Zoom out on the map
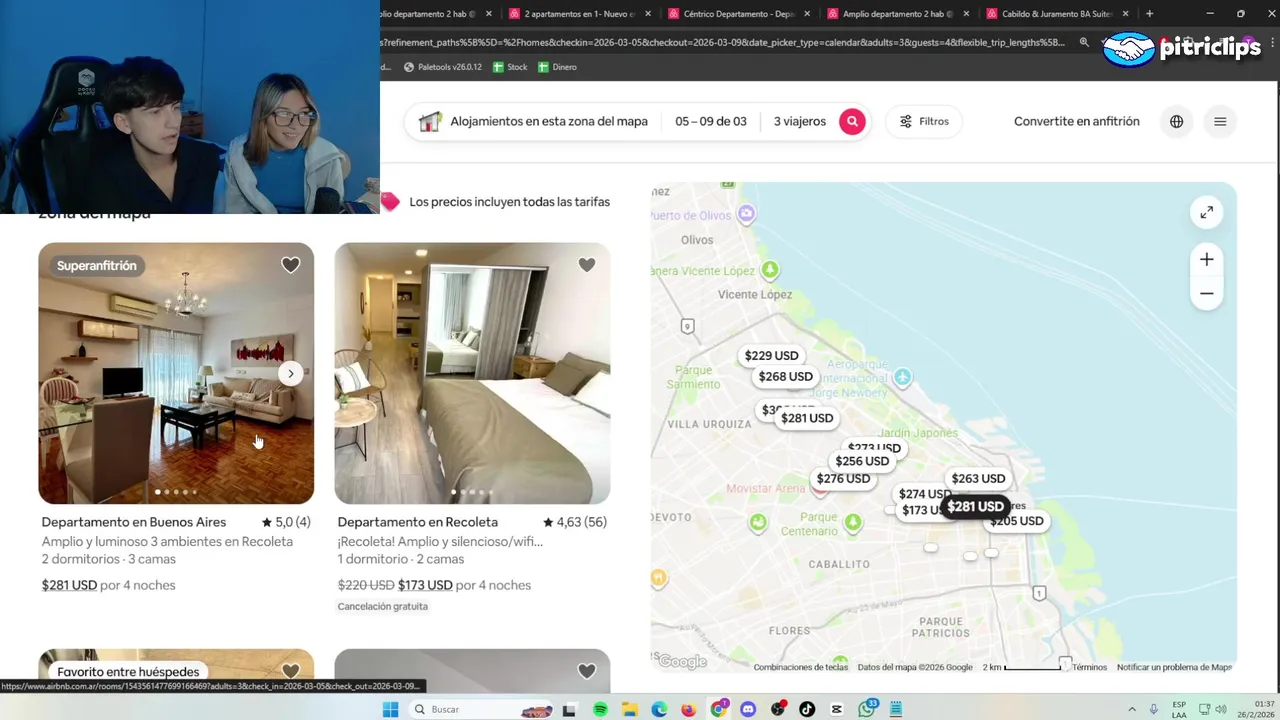Viewport: 1280px width, 720px height. [1207, 293]
